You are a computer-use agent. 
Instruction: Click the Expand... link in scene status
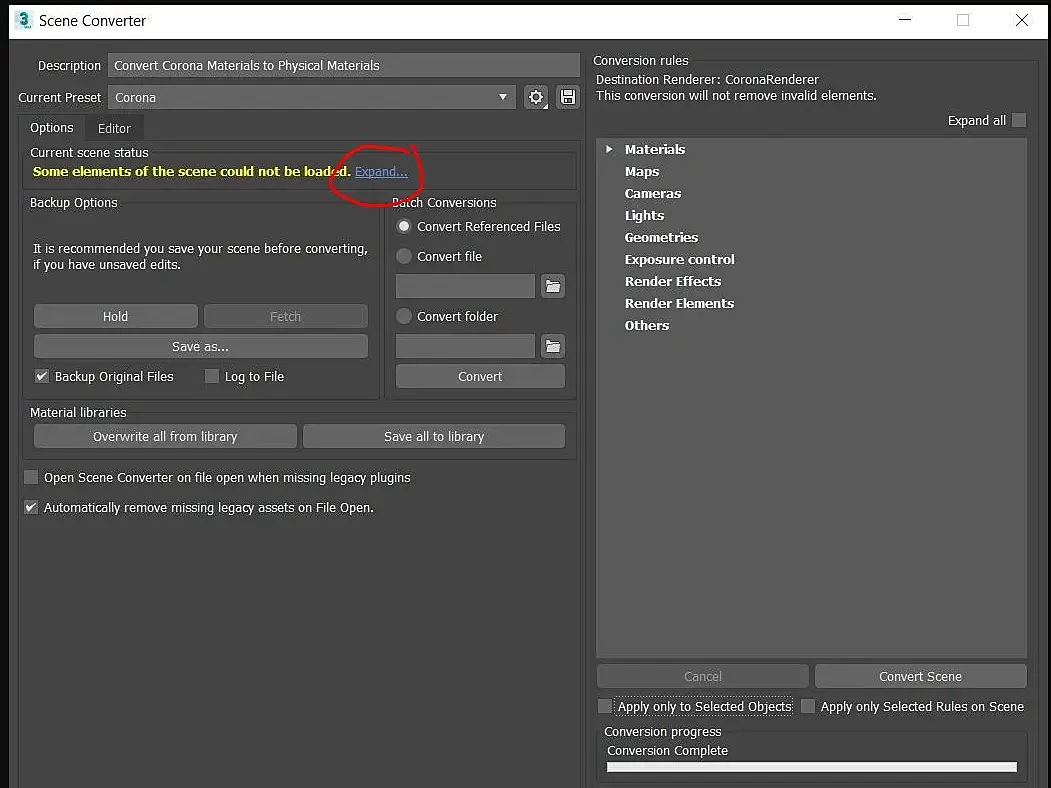point(381,172)
